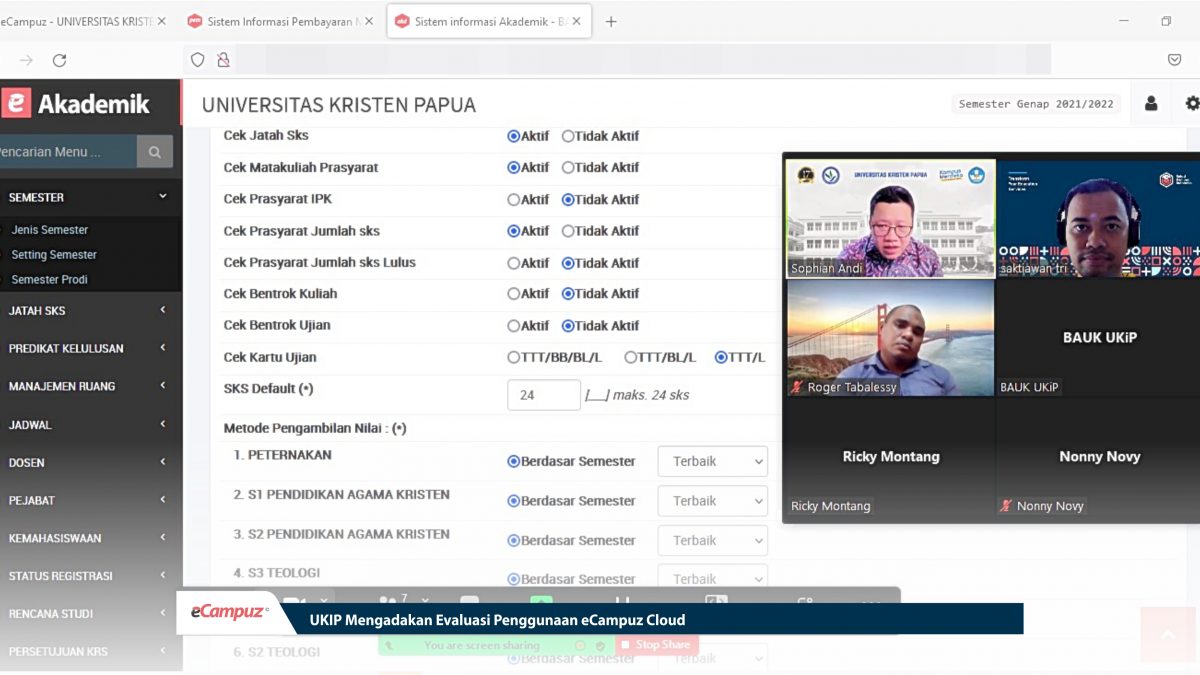The height and width of the screenshot is (675, 1200).
Task: Expand the PEJABAT sidebar section
Action: tap(91, 500)
